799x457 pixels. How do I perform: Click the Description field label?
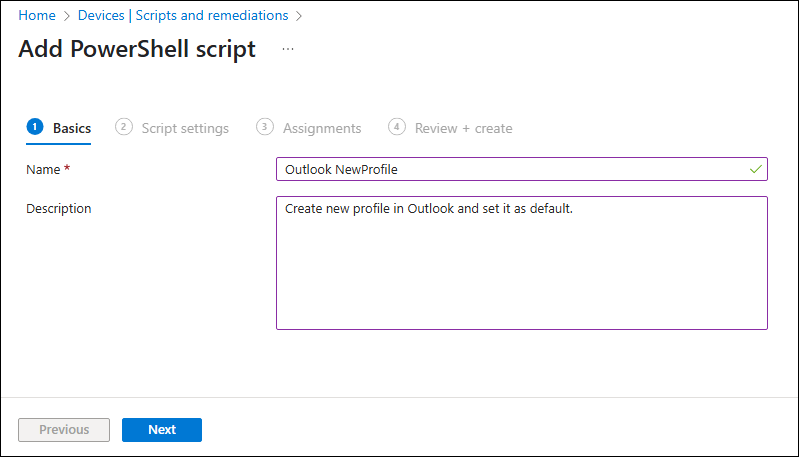(58, 209)
